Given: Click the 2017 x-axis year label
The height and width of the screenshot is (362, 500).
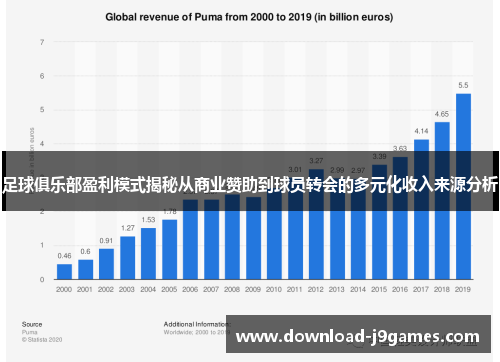Looking at the screenshot, I should pyautogui.click(x=421, y=289).
